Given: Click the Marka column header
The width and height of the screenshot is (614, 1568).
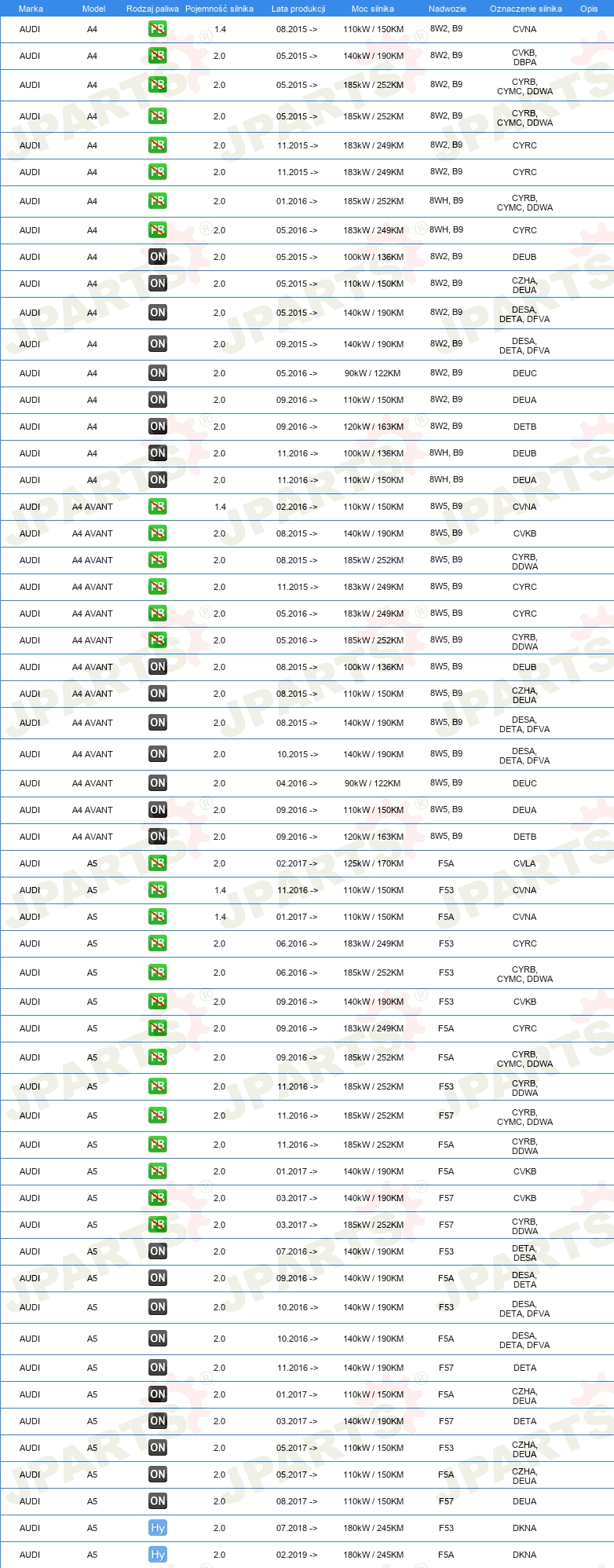Looking at the screenshot, I should click(x=31, y=9).
